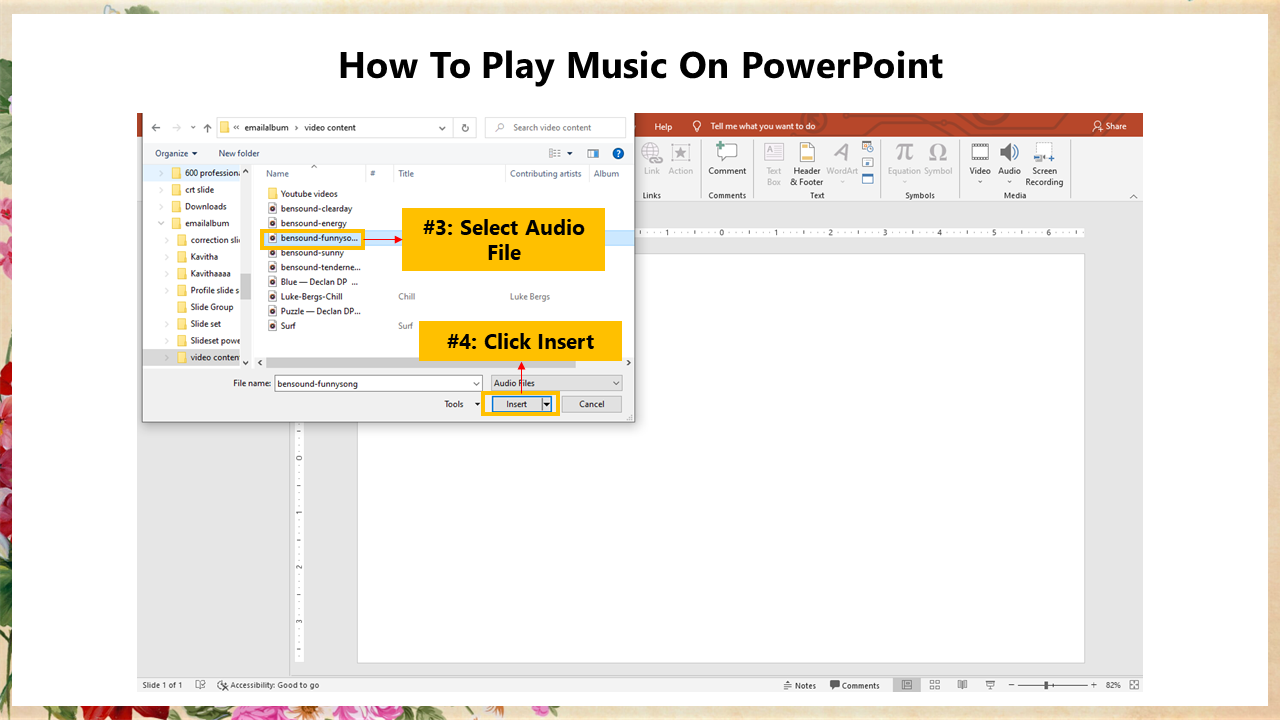Sort by Contributing artists column
The width and height of the screenshot is (1280, 720).
pyautogui.click(x=545, y=174)
